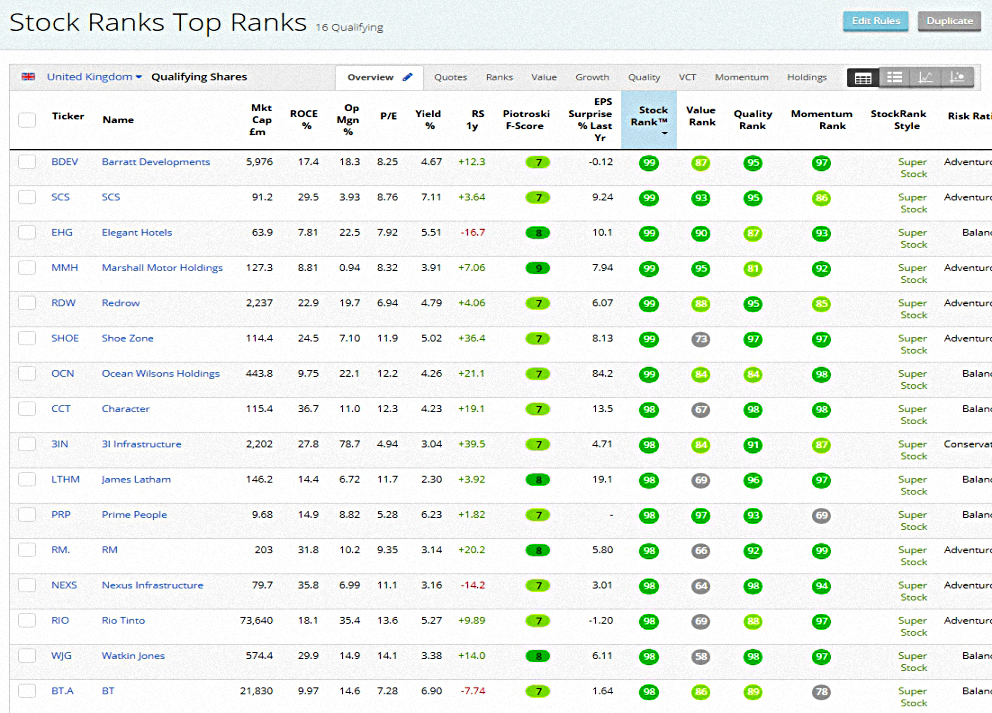Tick the RIO row checkbox
992x713 pixels.
[27, 621]
